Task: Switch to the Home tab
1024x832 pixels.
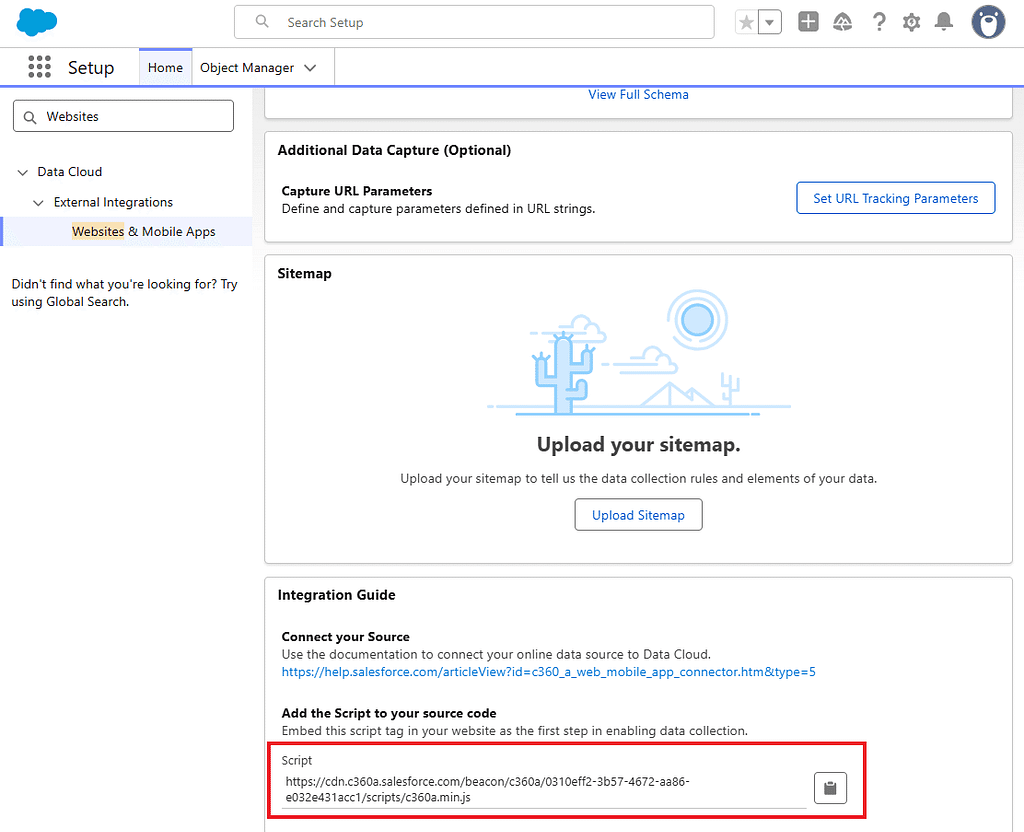Action: point(165,68)
